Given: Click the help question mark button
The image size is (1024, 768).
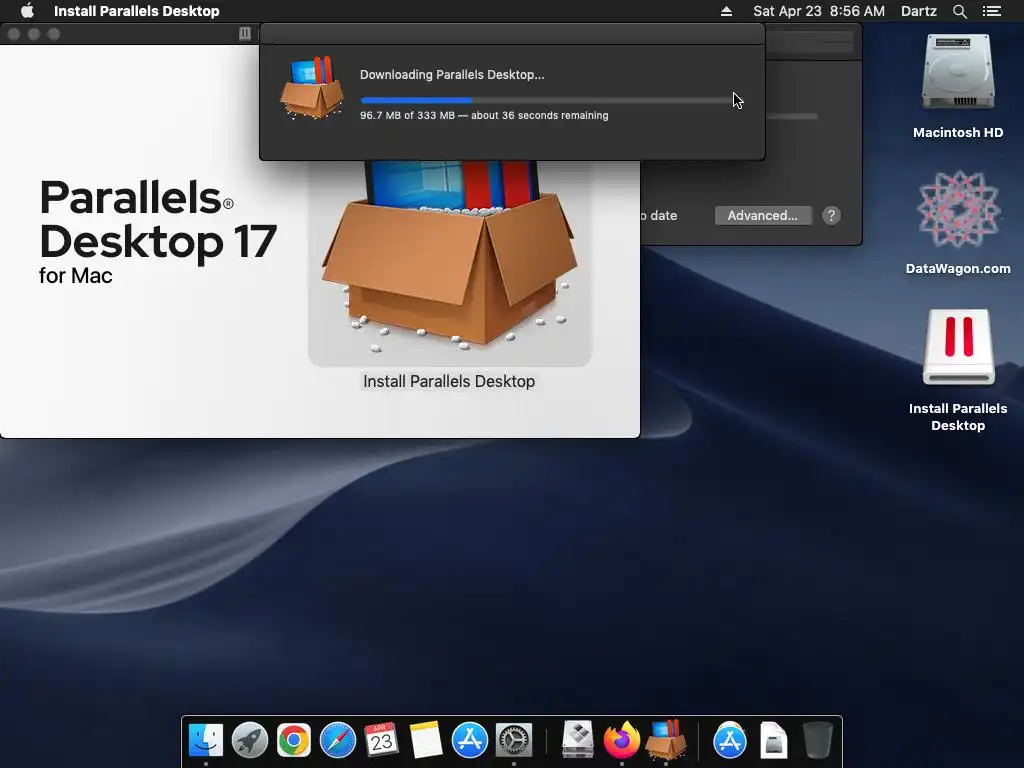Looking at the screenshot, I should pos(831,216).
